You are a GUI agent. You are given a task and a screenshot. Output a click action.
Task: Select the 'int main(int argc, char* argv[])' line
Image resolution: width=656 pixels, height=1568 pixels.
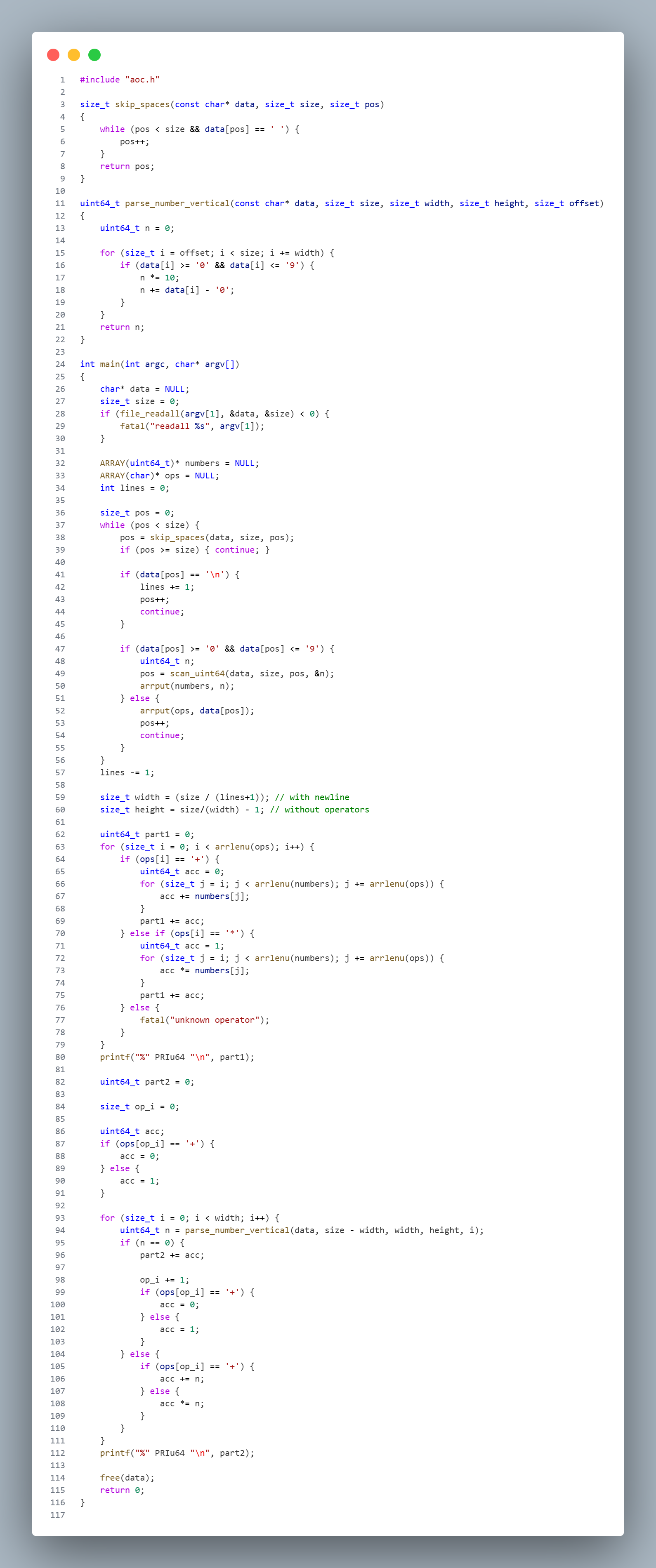tap(160, 365)
